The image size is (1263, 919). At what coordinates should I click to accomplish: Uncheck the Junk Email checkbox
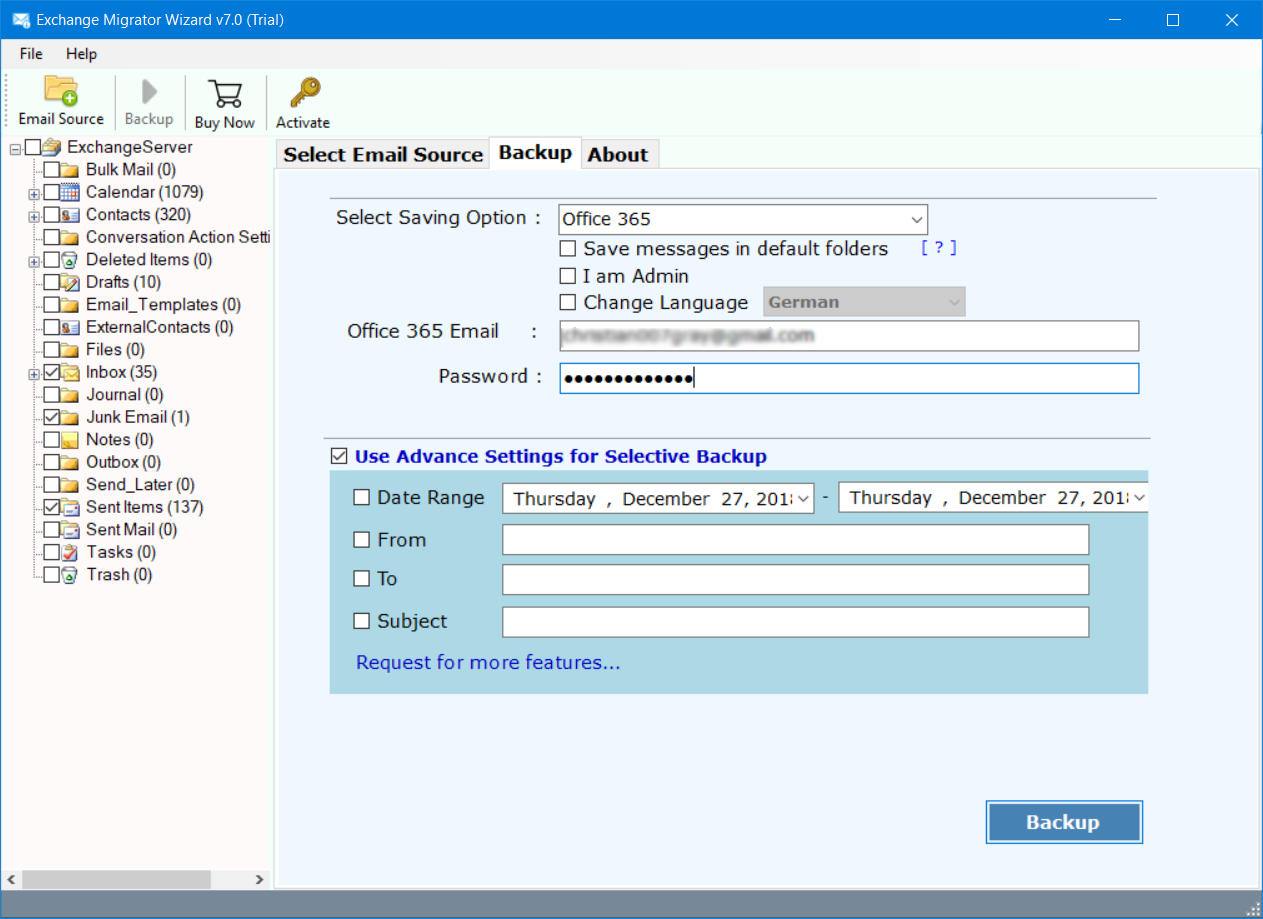(x=51, y=417)
